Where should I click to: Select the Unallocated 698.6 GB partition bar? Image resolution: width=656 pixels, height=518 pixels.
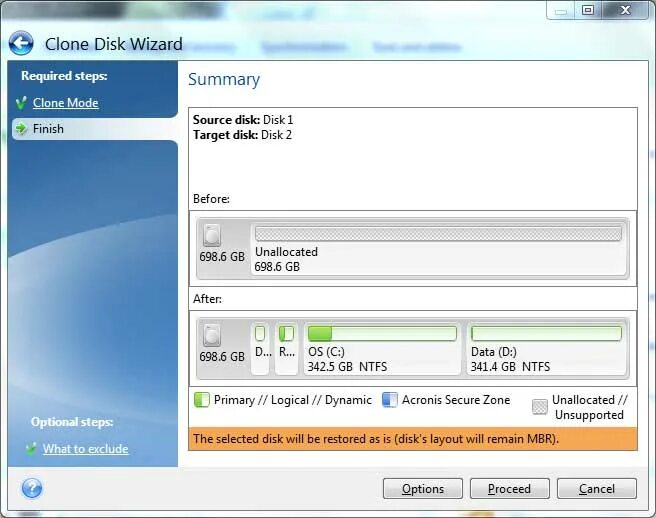(x=438, y=233)
